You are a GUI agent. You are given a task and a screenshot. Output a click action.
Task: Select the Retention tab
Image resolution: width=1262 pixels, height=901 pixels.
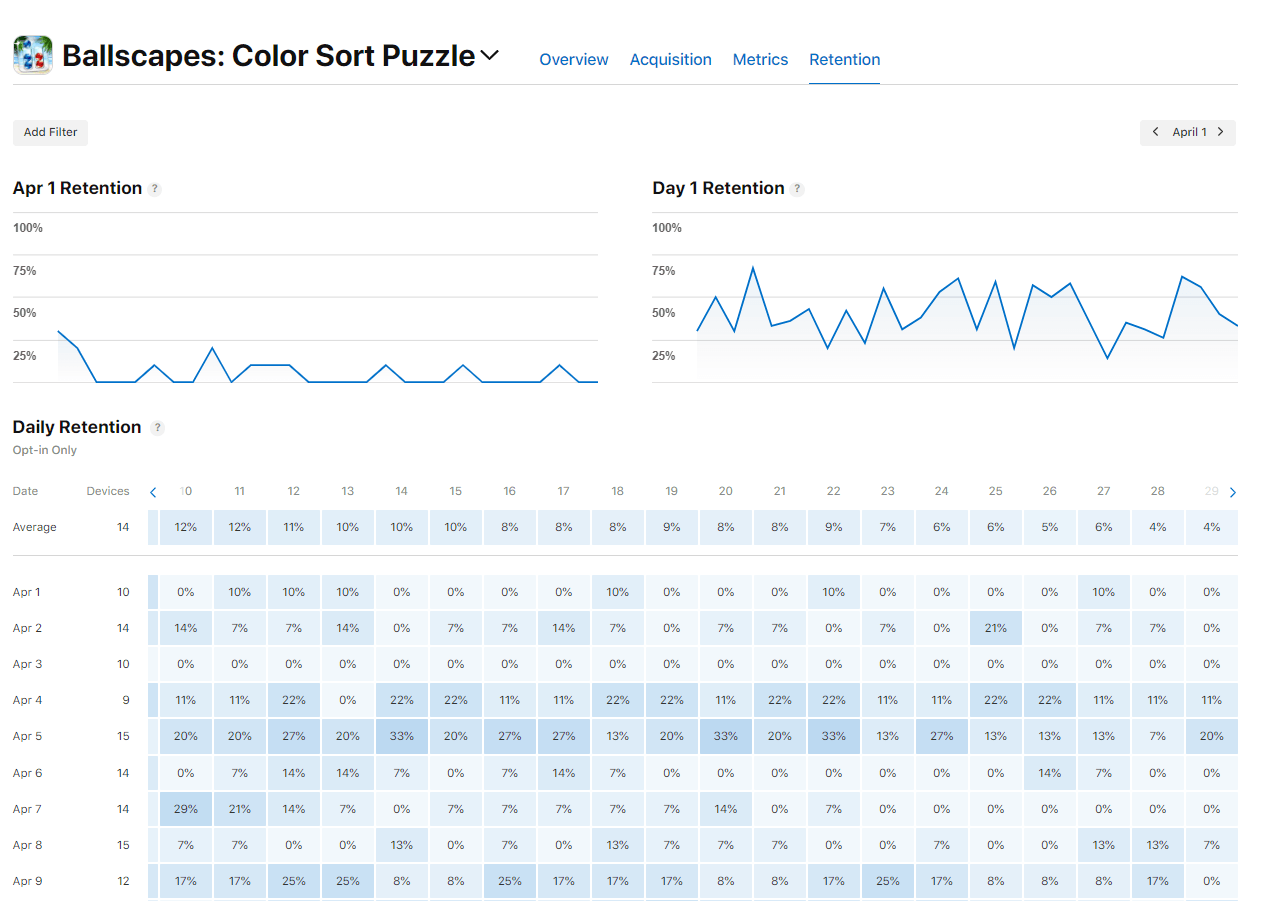click(x=844, y=60)
